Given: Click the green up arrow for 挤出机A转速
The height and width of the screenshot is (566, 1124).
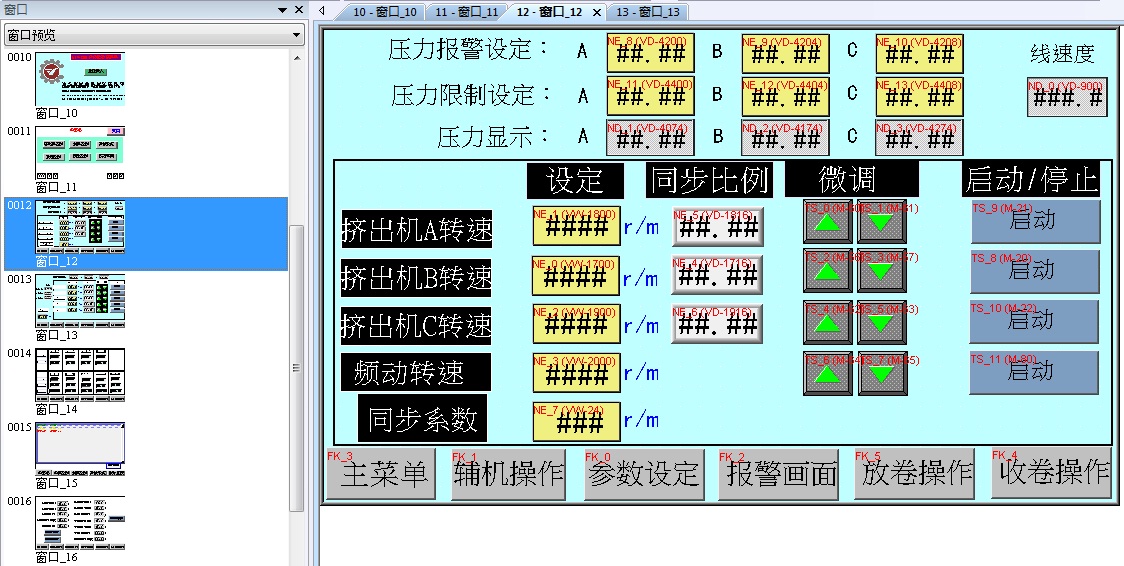Looking at the screenshot, I should click(826, 222).
